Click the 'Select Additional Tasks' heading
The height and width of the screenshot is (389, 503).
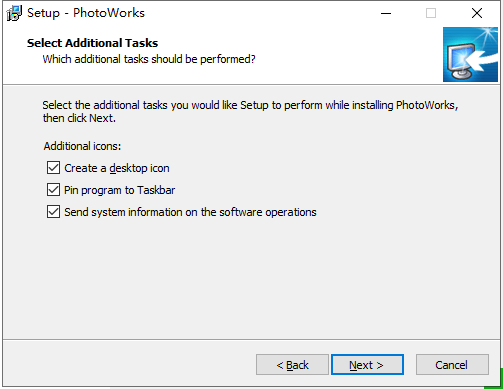(x=92, y=43)
